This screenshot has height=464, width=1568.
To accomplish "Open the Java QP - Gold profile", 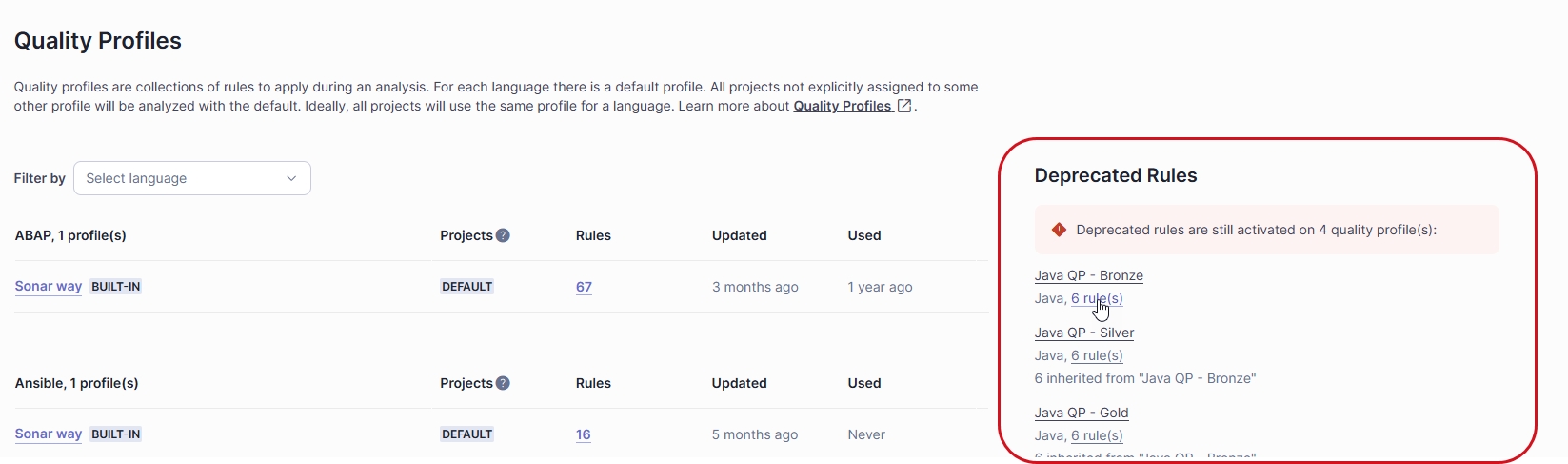I will [x=1081, y=413].
